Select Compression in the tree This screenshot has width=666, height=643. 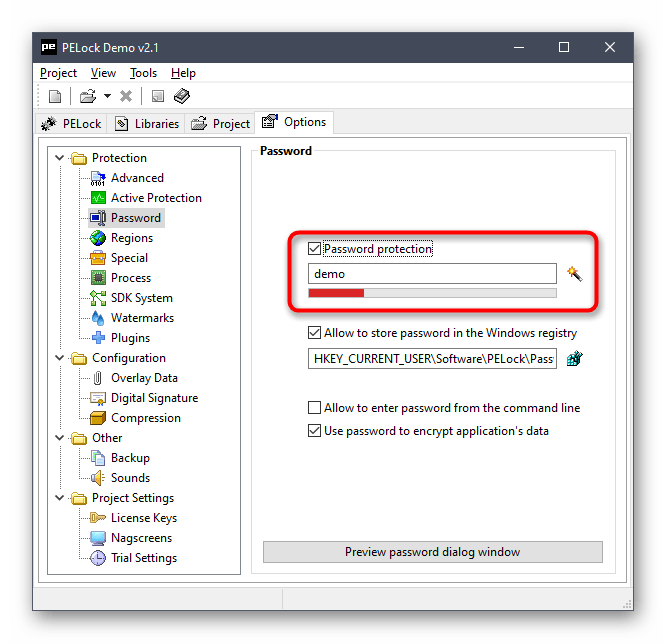146,418
